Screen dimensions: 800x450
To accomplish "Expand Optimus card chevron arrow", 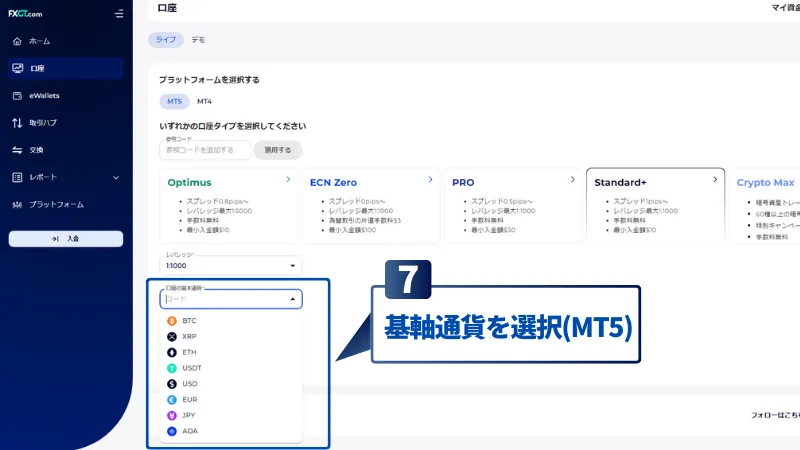I will coord(288,180).
